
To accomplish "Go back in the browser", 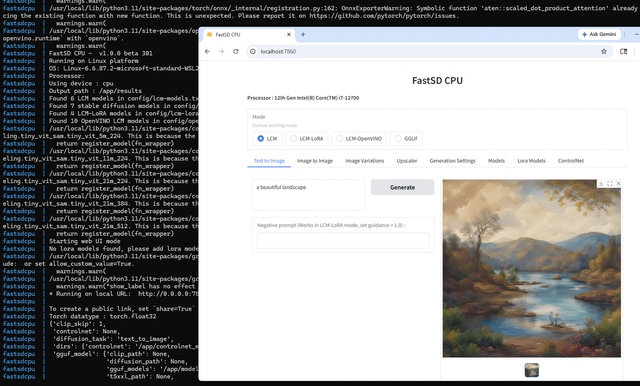I will (x=207, y=51).
